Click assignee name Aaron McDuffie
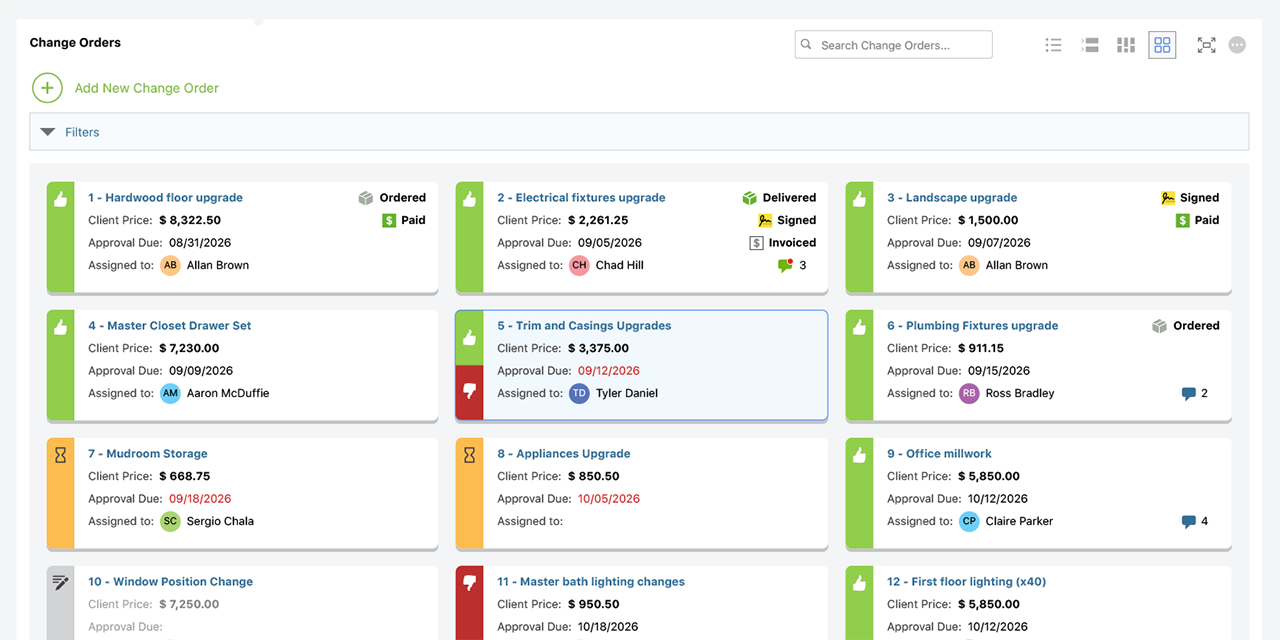1280x640 pixels. [228, 393]
